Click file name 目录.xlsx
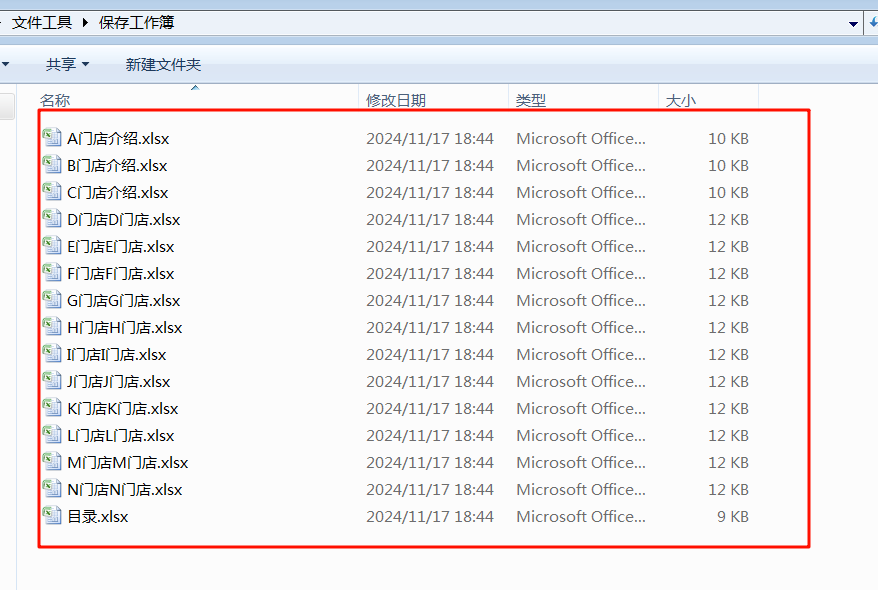Viewport: 878px width, 590px height. pyautogui.click(x=97, y=516)
